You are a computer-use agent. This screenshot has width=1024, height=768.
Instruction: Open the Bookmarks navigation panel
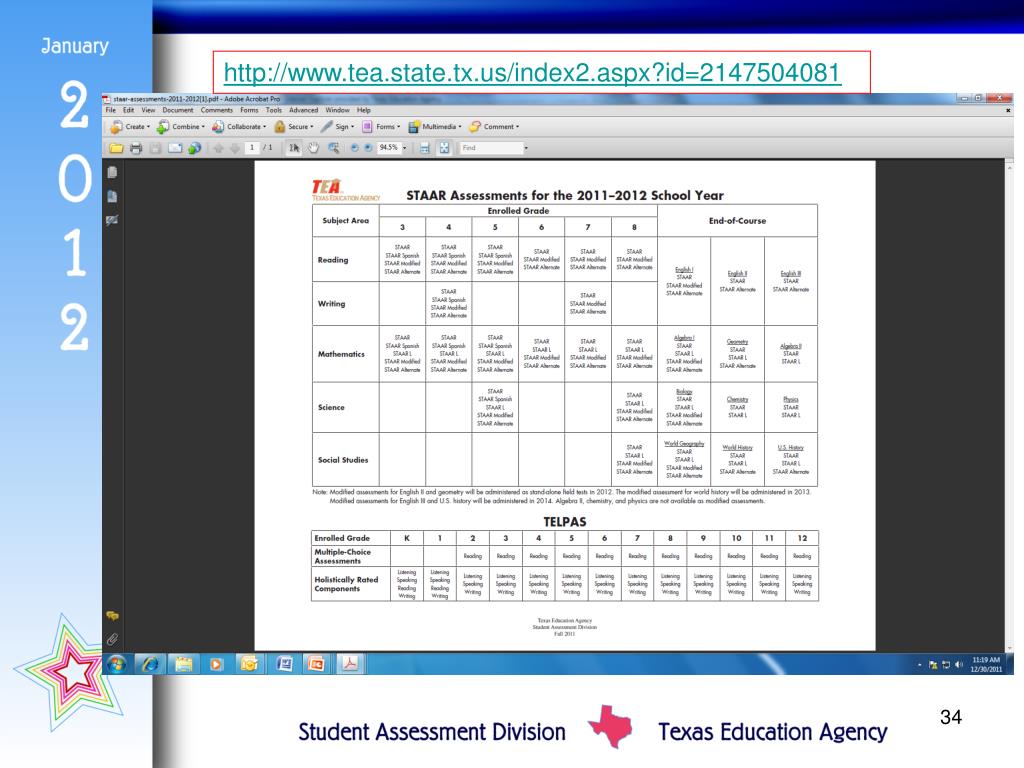[x=112, y=197]
